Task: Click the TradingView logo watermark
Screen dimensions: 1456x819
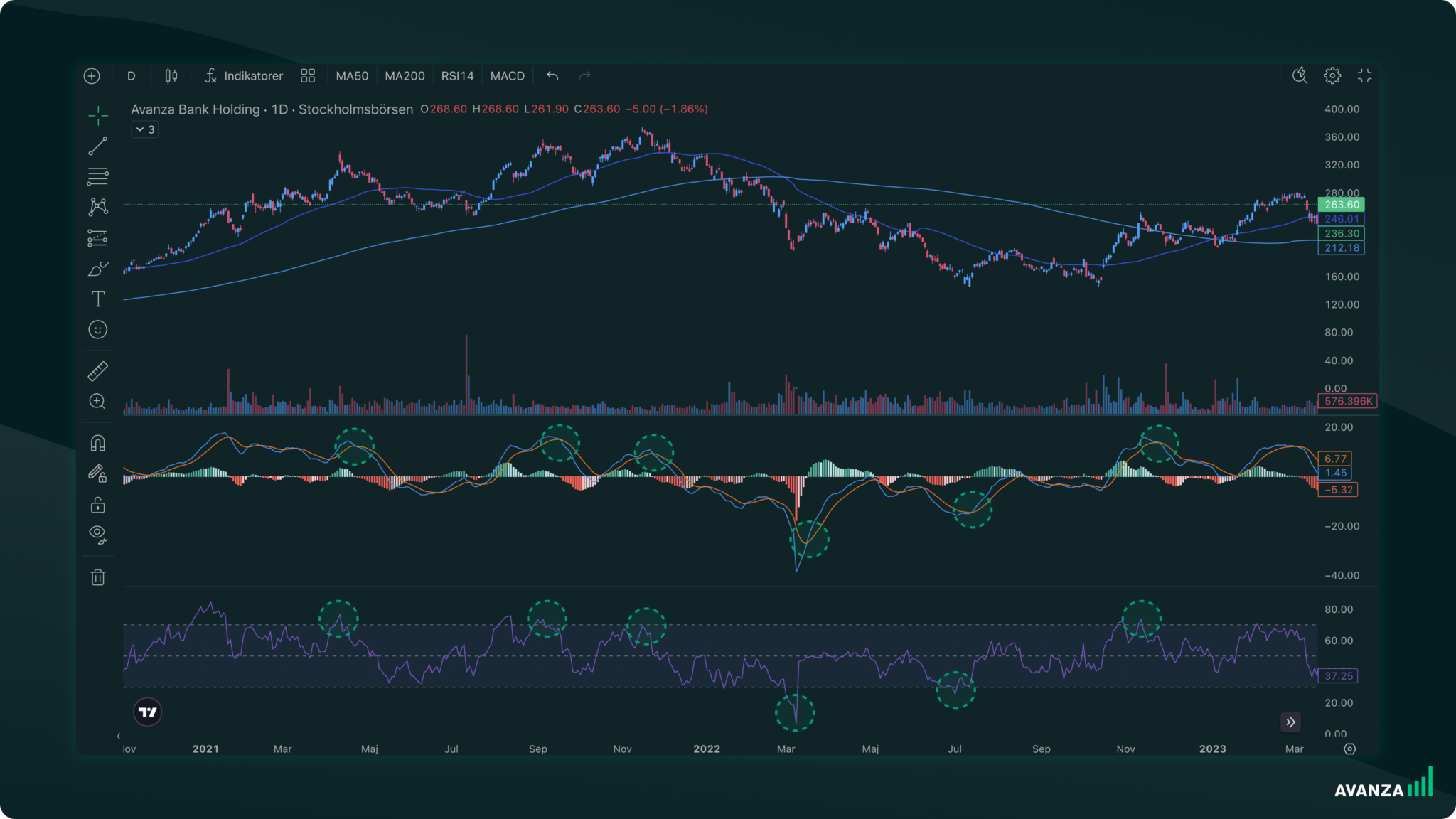Action: click(146, 711)
